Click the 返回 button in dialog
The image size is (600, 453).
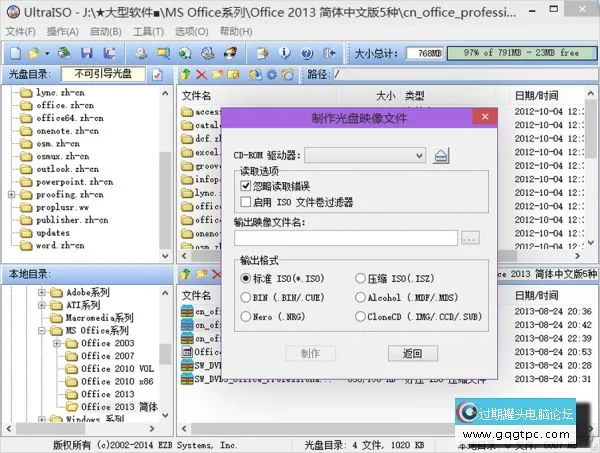click(x=413, y=353)
